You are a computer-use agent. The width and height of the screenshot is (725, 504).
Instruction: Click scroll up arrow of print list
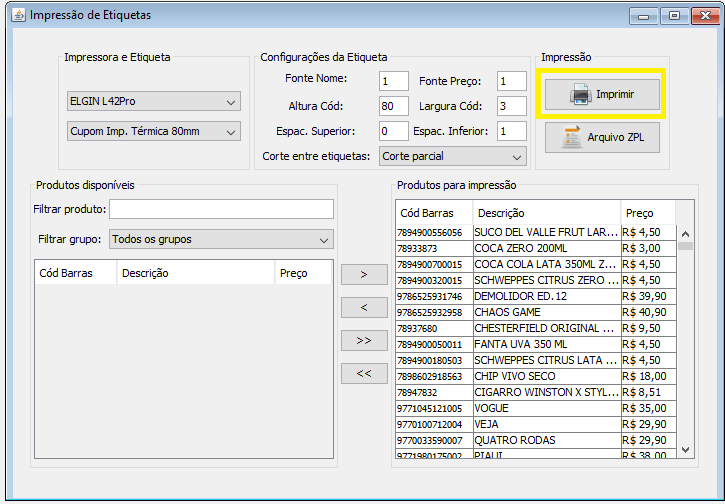point(685,234)
